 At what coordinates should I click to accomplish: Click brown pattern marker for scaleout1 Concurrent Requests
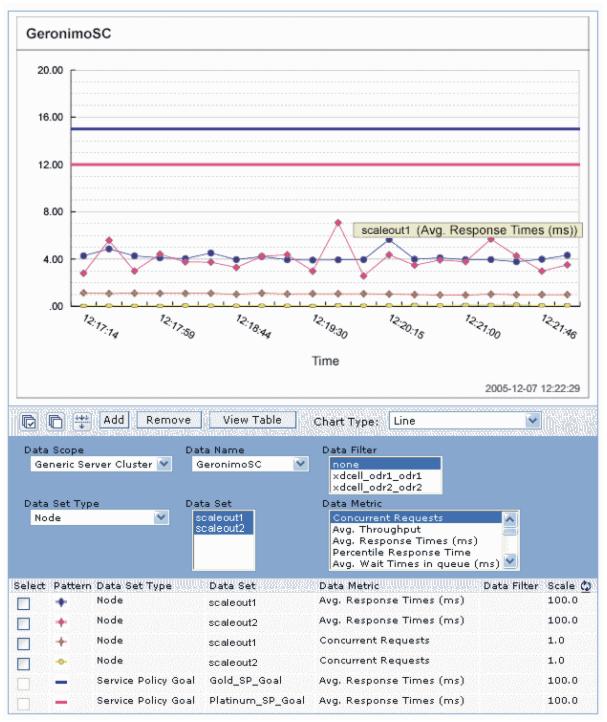pos(61,642)
